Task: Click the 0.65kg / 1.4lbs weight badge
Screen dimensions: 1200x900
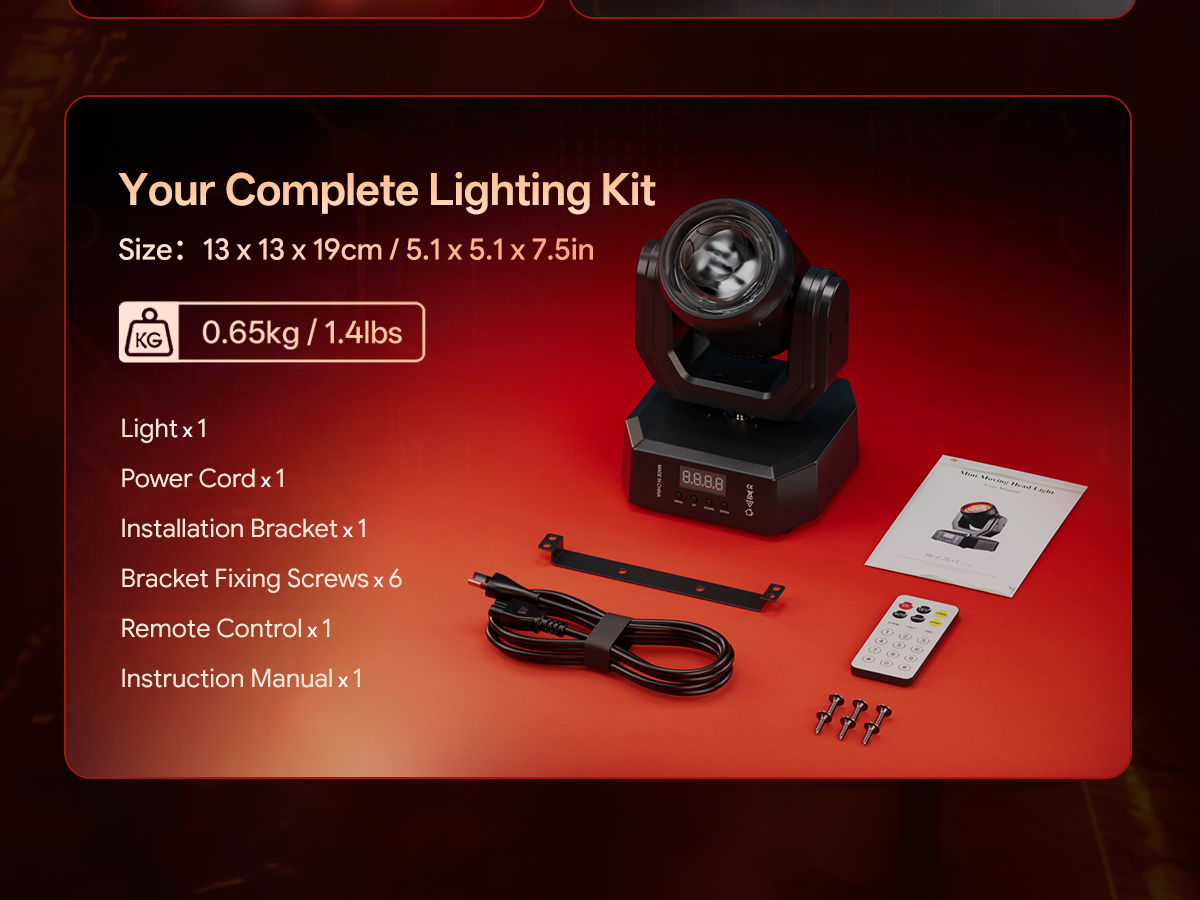Action: pos(271,332)
